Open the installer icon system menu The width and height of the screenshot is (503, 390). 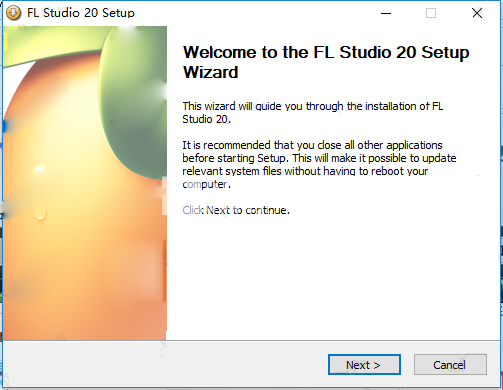[x=13, y=13]
